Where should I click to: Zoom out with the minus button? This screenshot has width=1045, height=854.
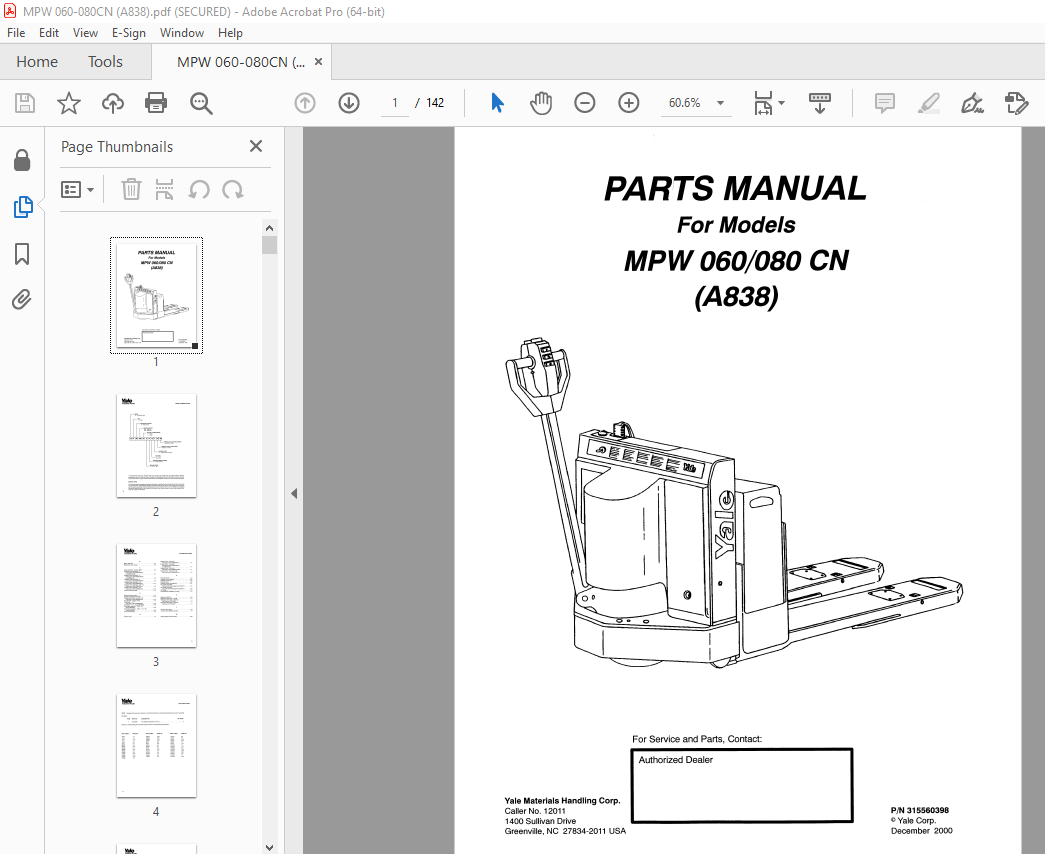(x=584, y=103)
